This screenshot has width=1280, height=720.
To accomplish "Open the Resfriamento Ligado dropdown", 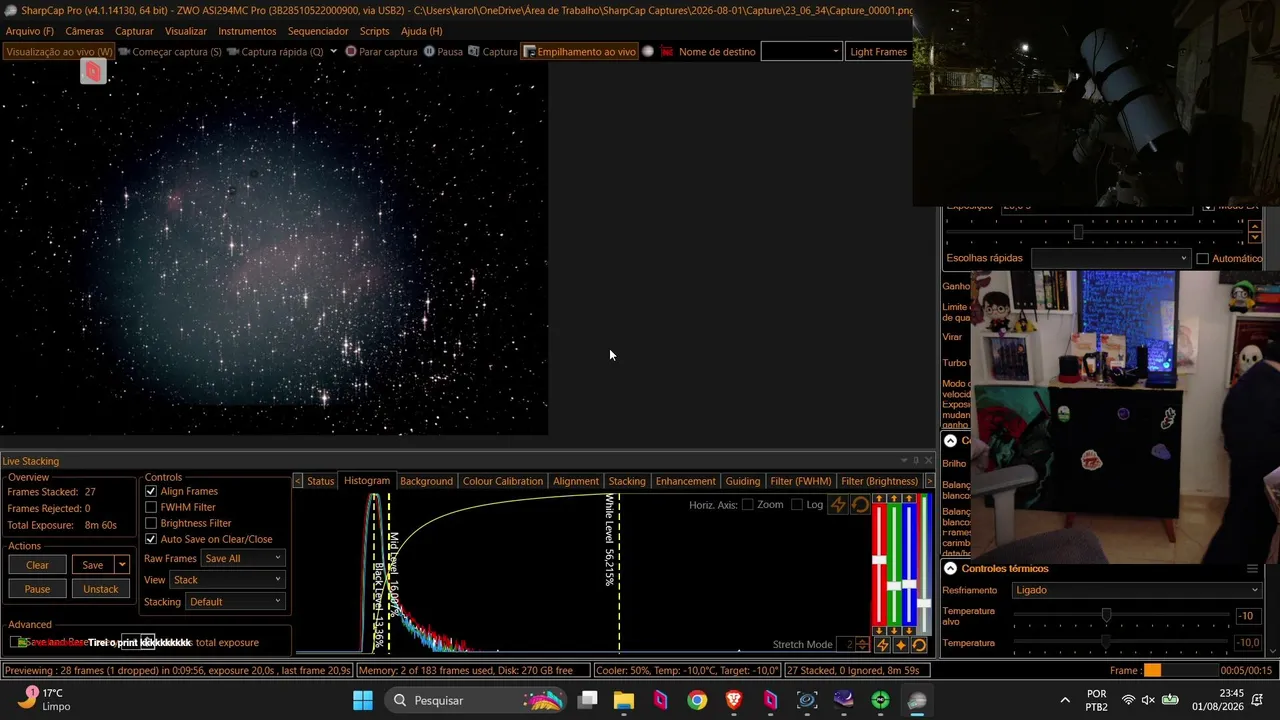I will pos(1137,590).
